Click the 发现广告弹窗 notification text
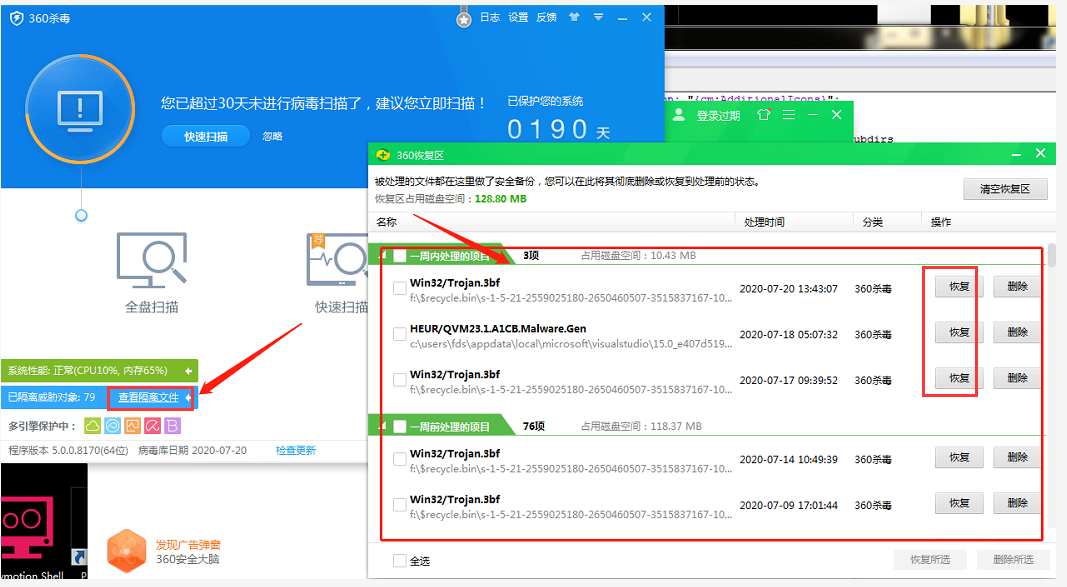 188,545
